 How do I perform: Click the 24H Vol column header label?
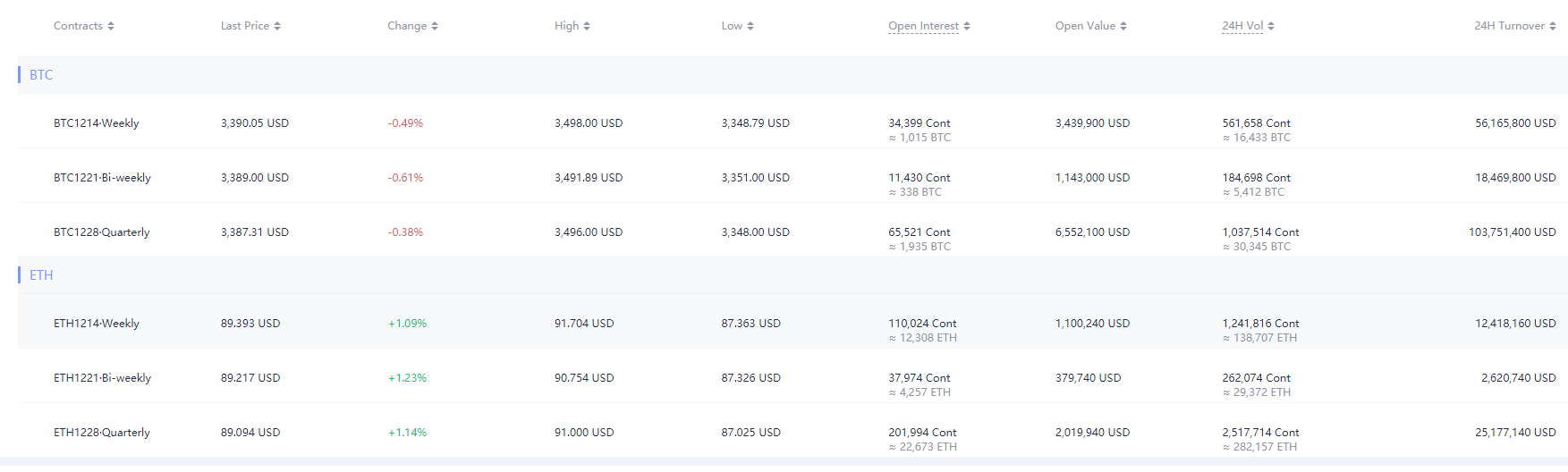point(1242,26)
